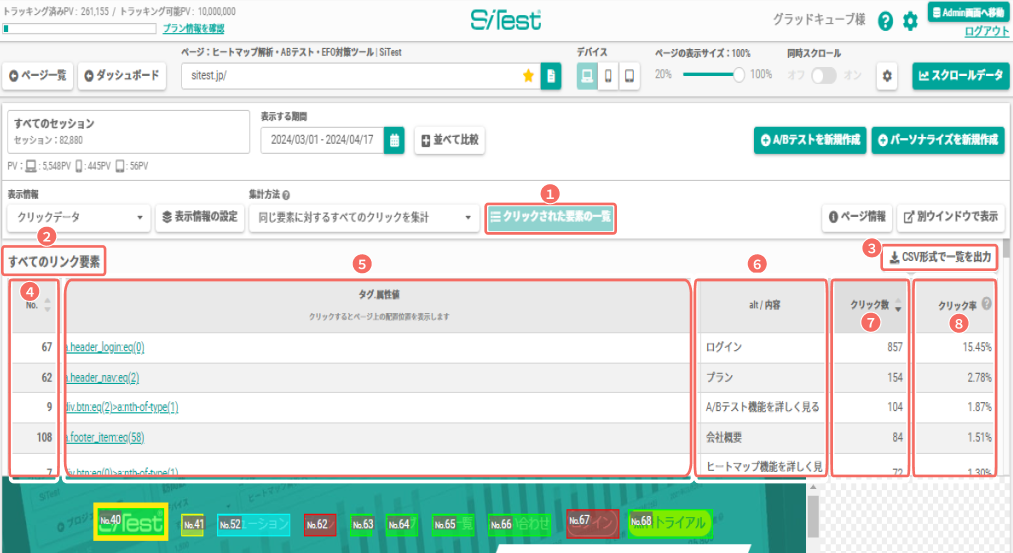Open the ダッシュボード button
Screen dimensions: 1013x553
[x=122, y=76]
